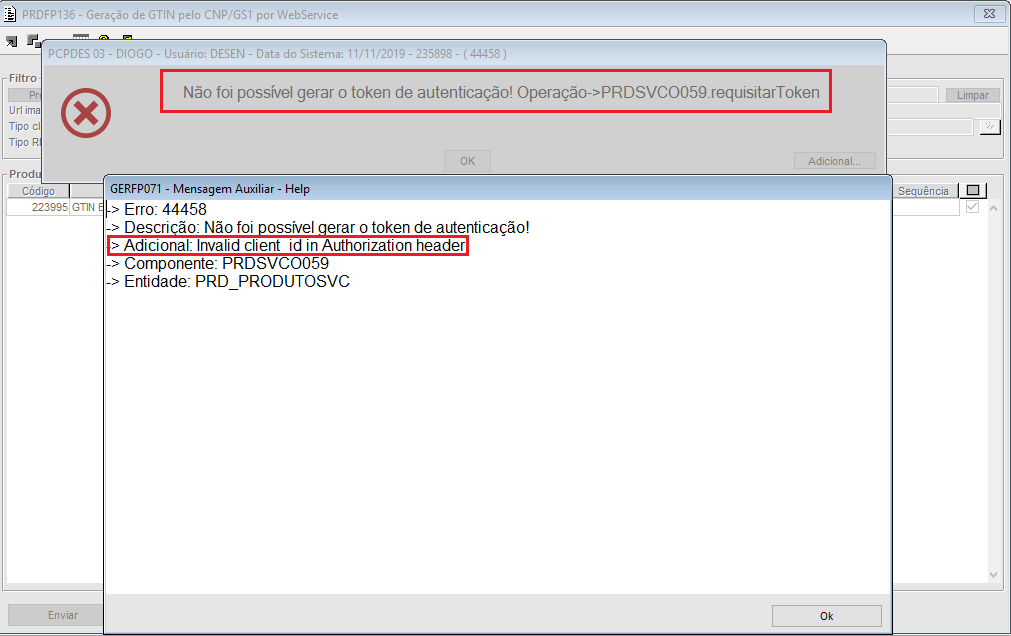Screen dimensions: 1011x636
Task: Click the first toolbar arrow icon in PRDFP136 window
Action: pos(12,41)
